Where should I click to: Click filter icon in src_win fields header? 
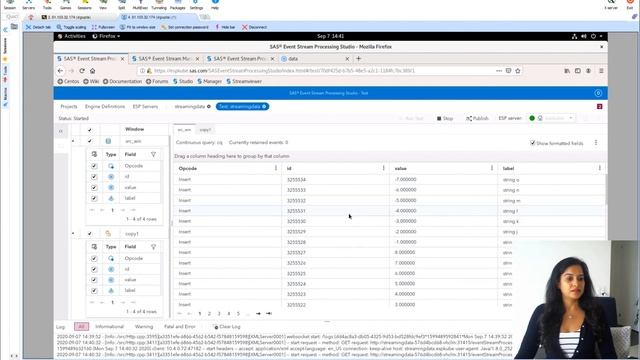pos(153,154)
